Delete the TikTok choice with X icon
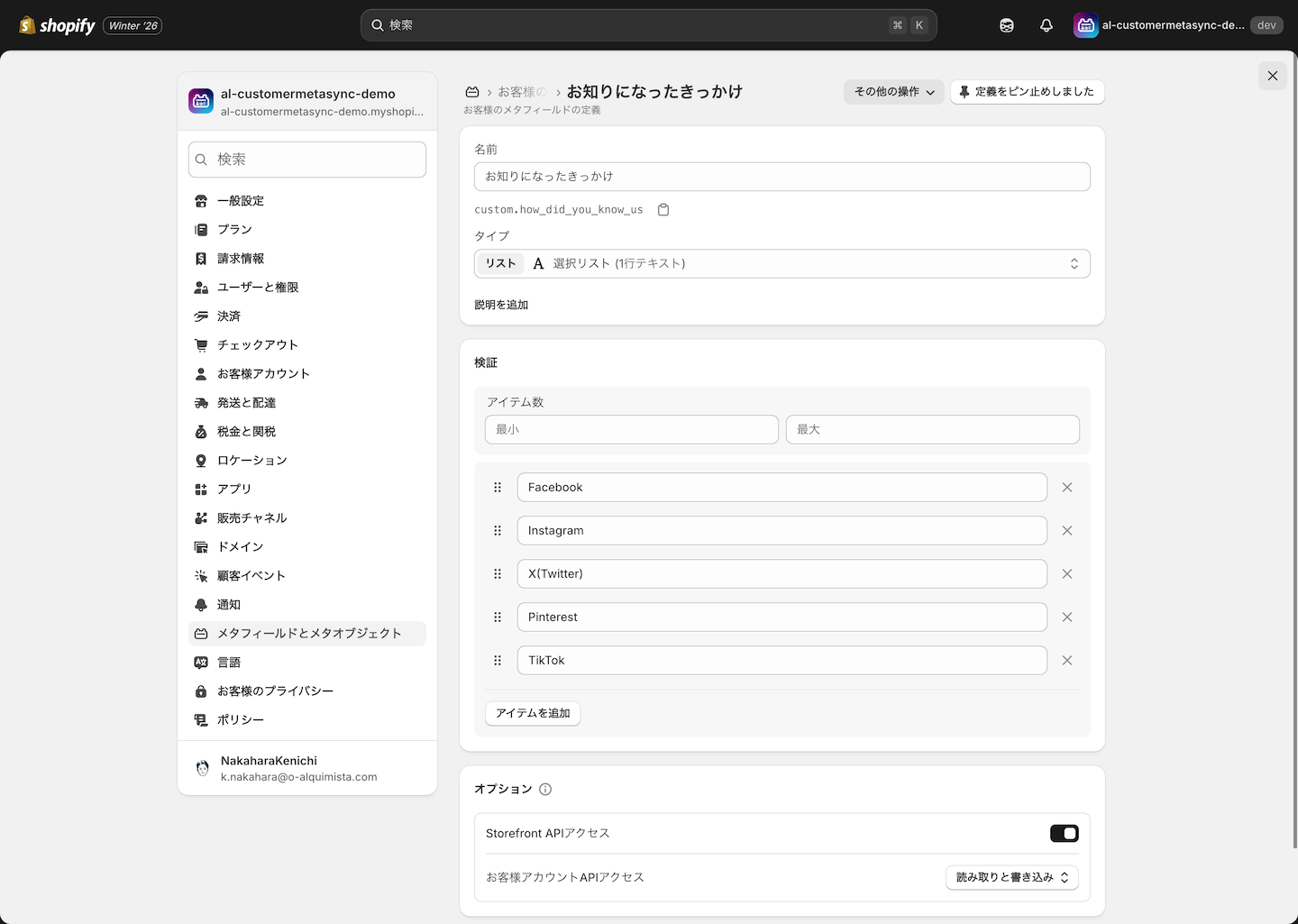Viewport: 1298px width, 924px height. [x=1067, y=661]
